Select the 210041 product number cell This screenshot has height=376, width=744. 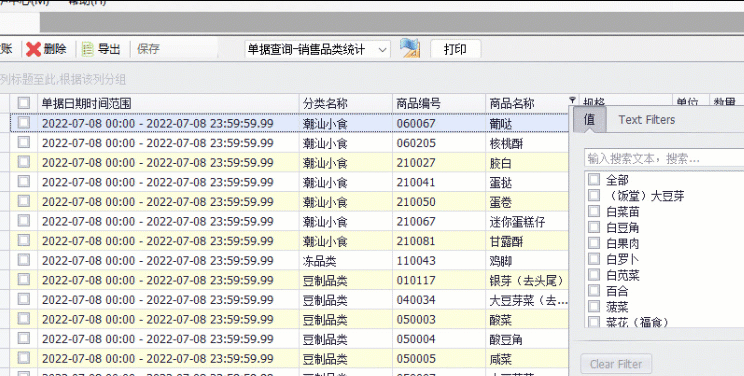coord(439,182)
